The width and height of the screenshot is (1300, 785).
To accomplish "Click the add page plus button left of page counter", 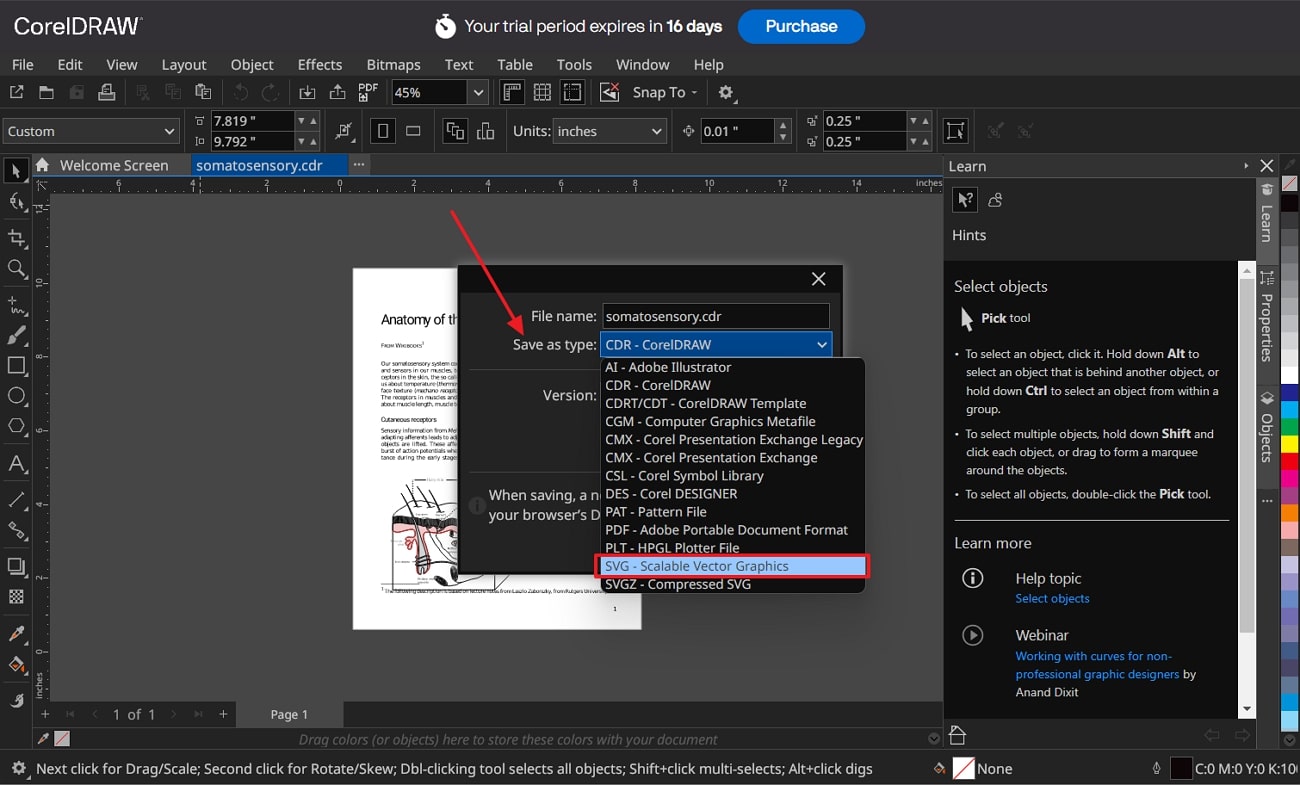I will coord(45,714).
